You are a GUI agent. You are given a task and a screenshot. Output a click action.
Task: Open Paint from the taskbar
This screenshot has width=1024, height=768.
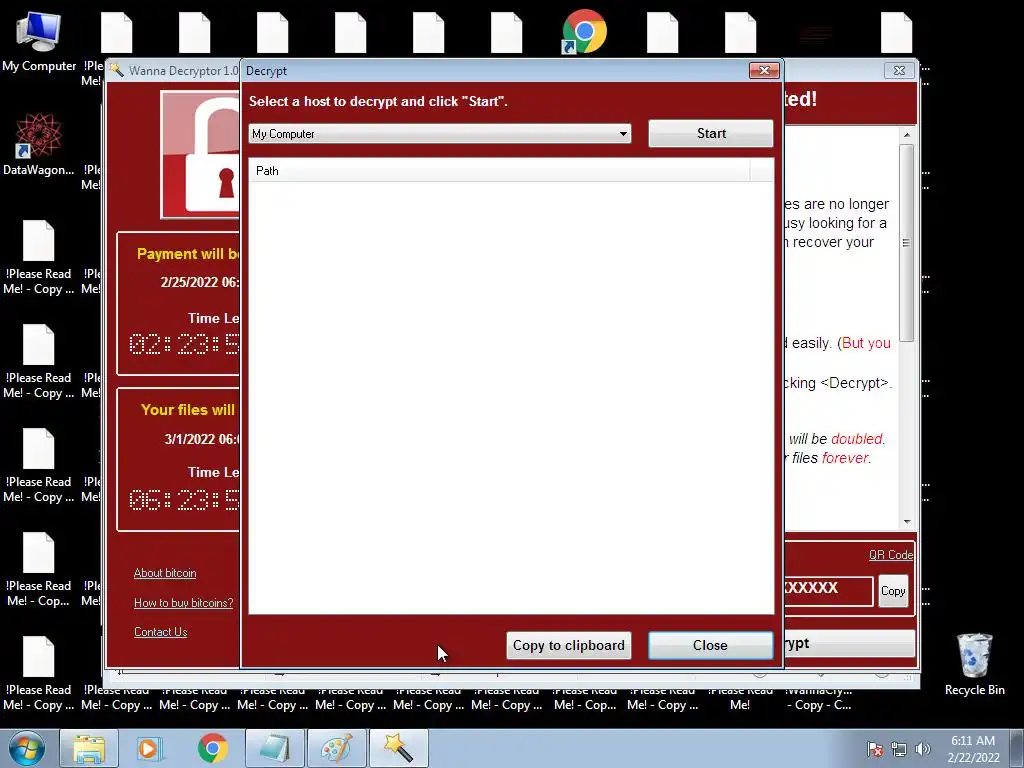pyautogui.click(x=336, y=748)
